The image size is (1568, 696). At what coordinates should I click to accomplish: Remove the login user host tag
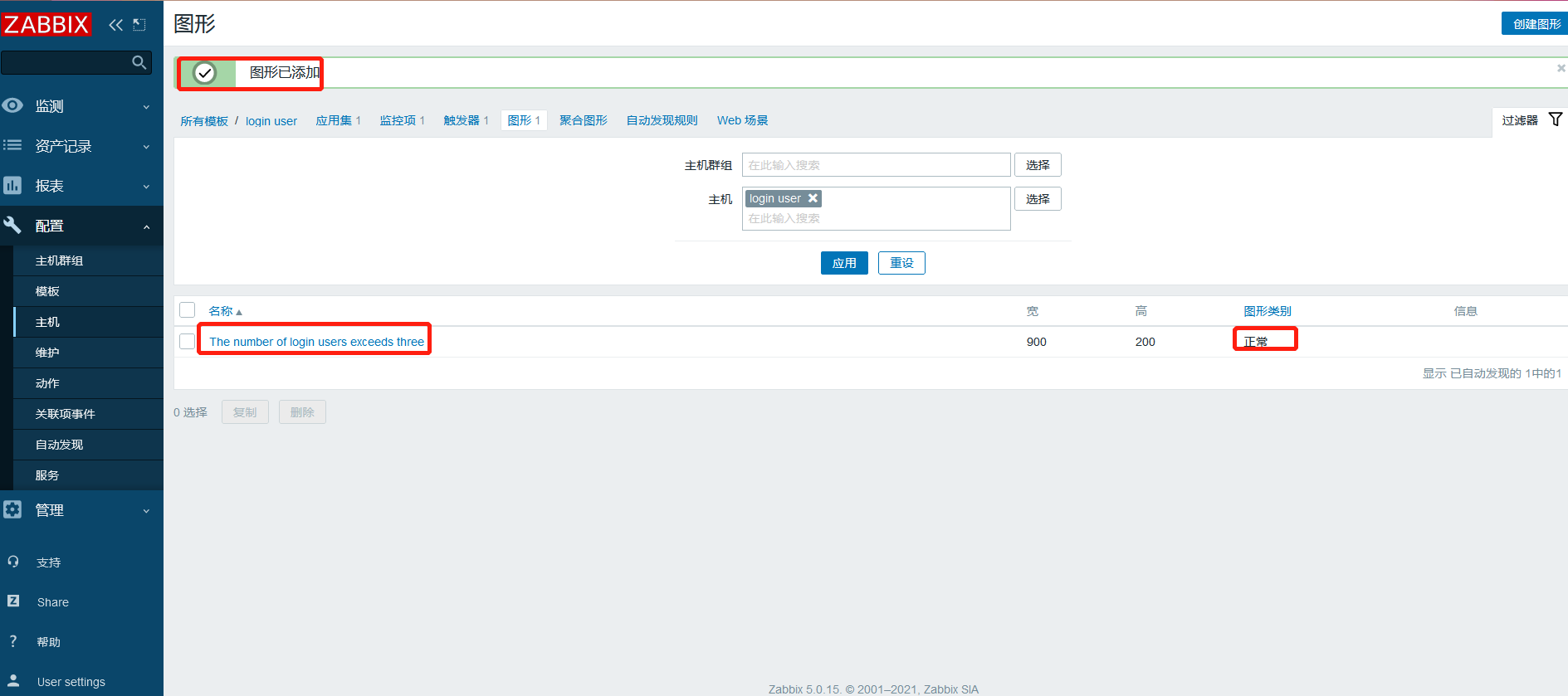pyautogui.click(x=813, y=198)
